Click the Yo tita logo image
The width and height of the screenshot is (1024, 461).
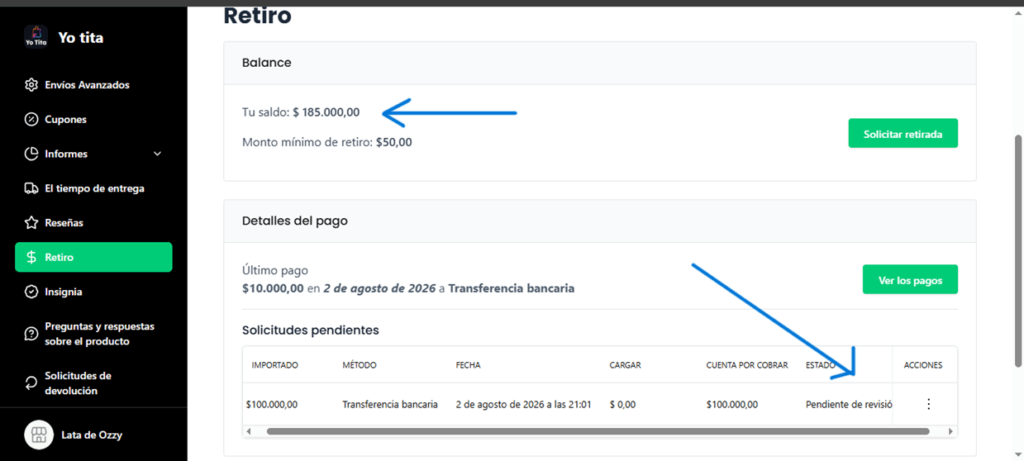[x=36, y=37]
